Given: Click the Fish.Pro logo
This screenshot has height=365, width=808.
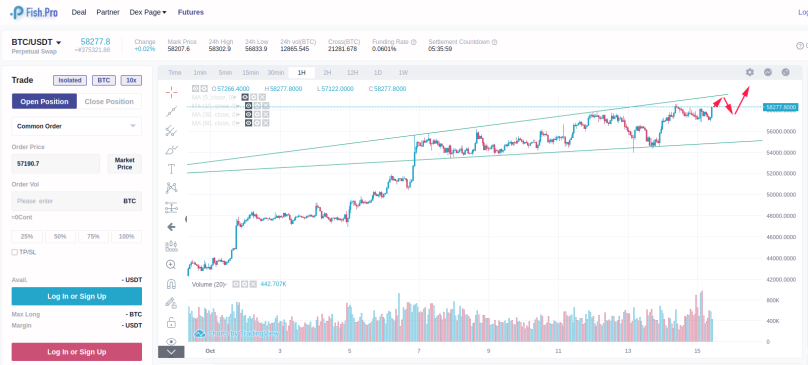Looking at the screenshot, I should 34,12.
